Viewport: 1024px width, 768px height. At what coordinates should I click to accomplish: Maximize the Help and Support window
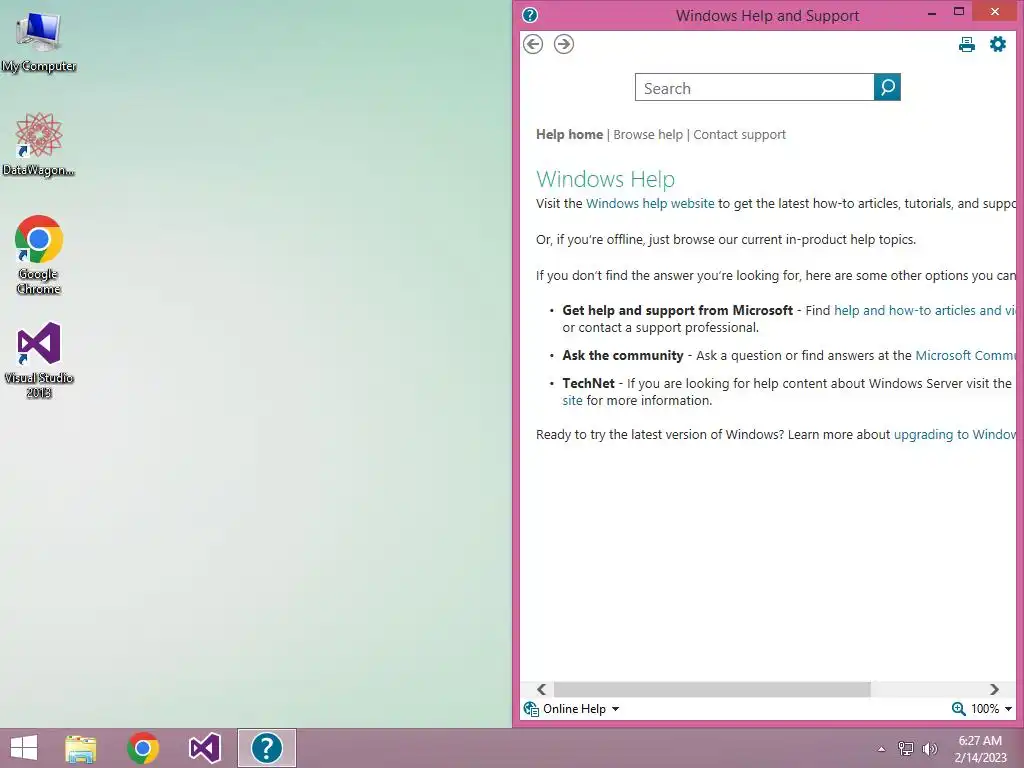coord(959,12)
